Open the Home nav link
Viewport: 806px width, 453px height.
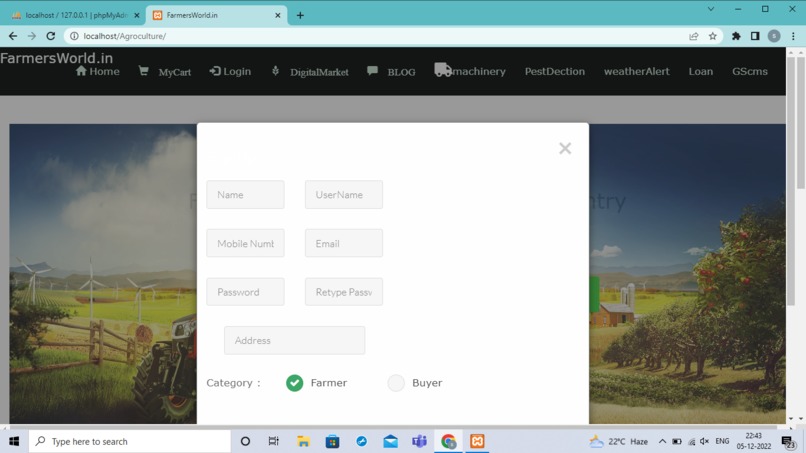[98, 71]
